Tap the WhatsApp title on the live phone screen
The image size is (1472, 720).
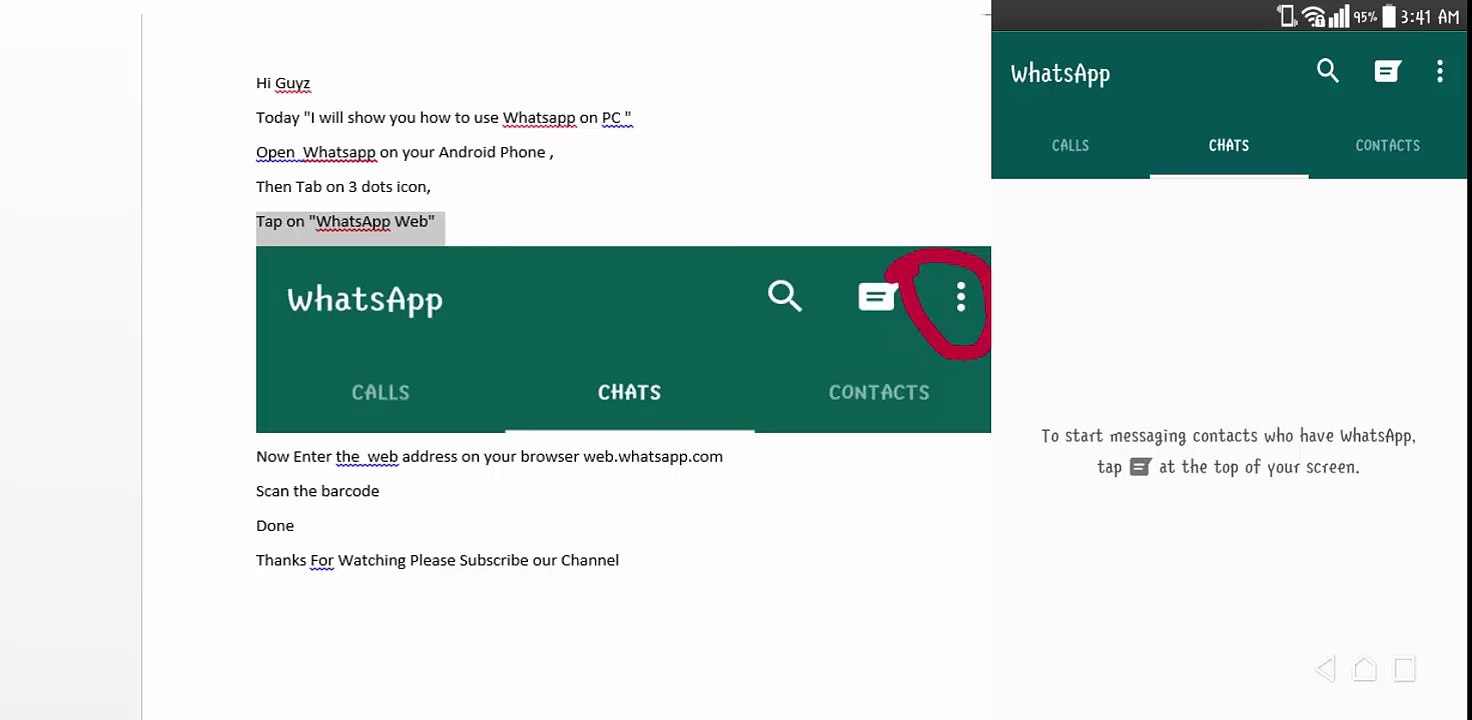click(1060, 73)
